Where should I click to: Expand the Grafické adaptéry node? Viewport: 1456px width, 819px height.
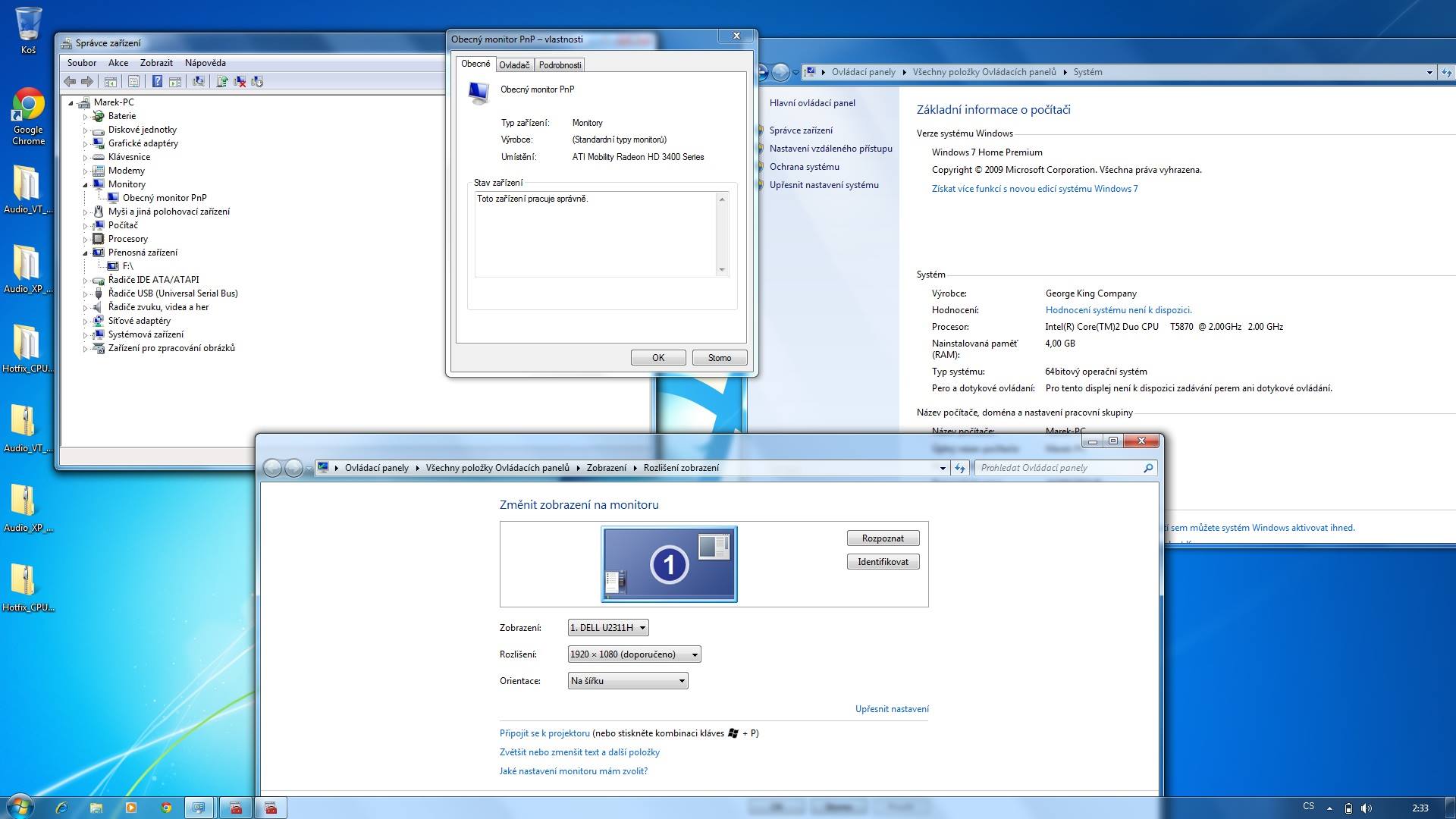pos(86,144)
